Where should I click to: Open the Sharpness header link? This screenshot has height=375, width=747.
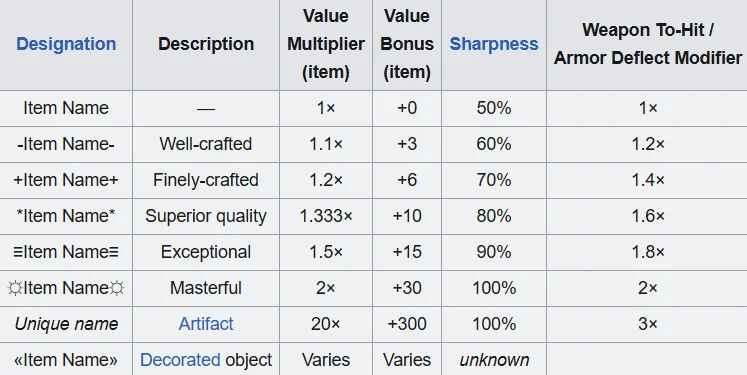tap(494, 44)
